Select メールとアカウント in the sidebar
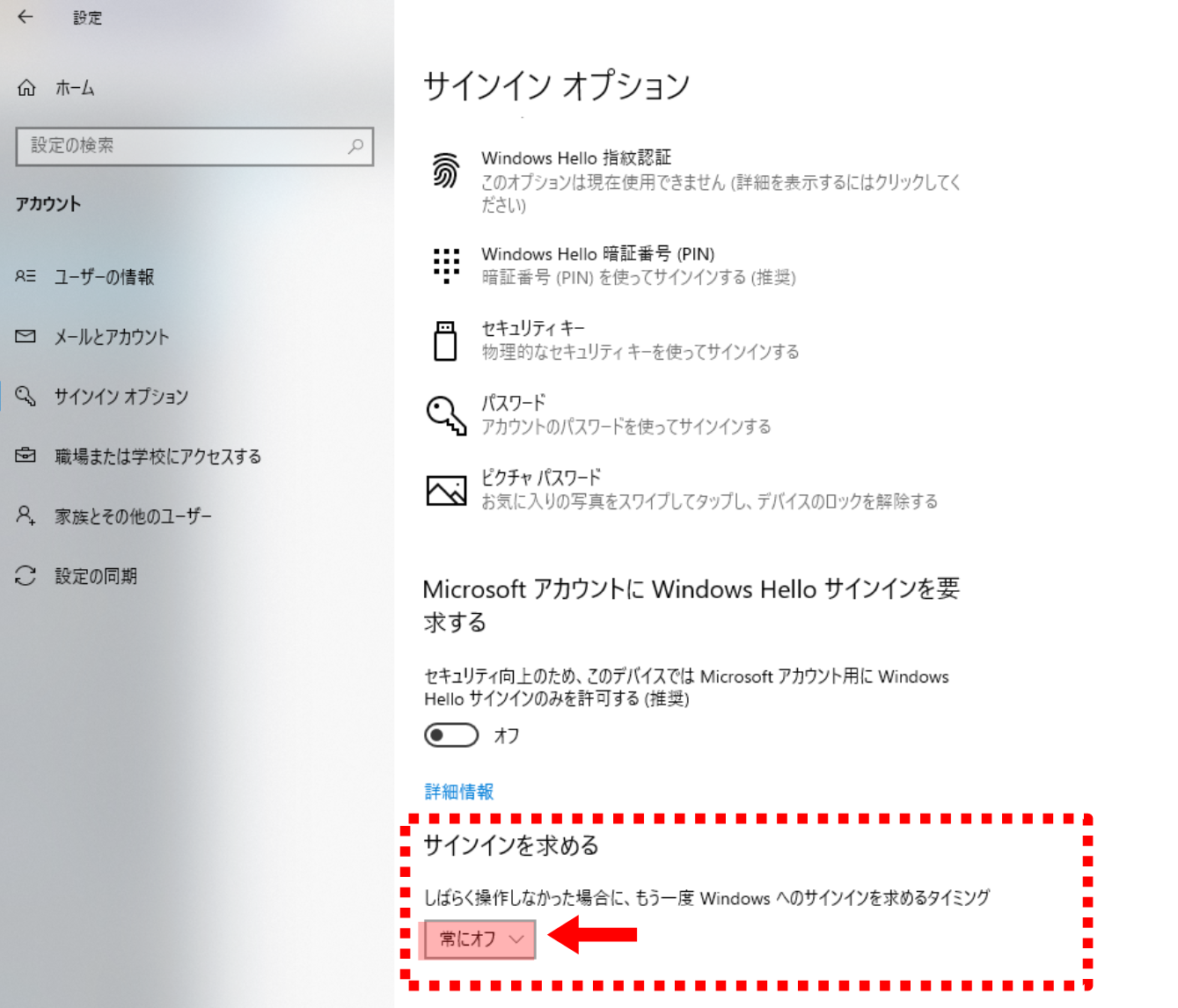 pos(111,337)
